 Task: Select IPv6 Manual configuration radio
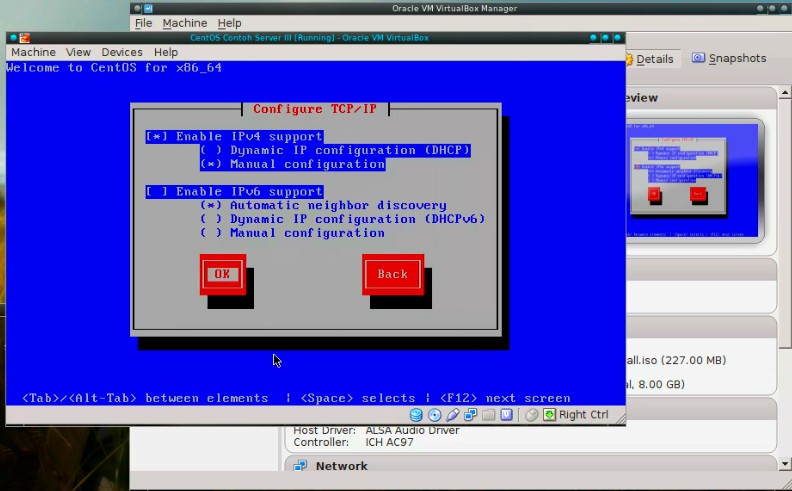tap(292, 233)
